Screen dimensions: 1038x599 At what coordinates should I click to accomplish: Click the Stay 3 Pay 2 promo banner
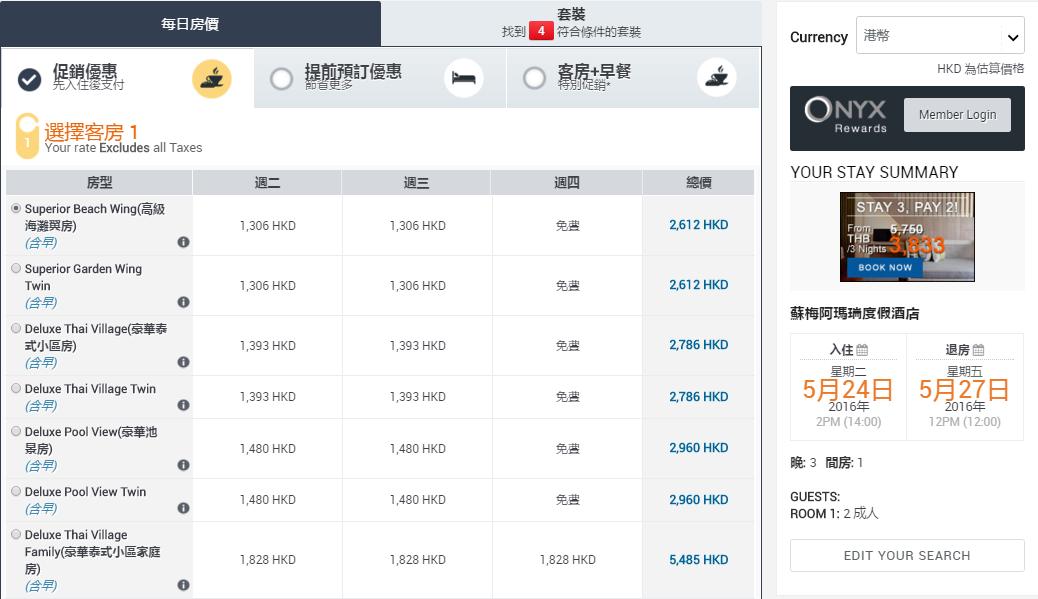(907, 237)
